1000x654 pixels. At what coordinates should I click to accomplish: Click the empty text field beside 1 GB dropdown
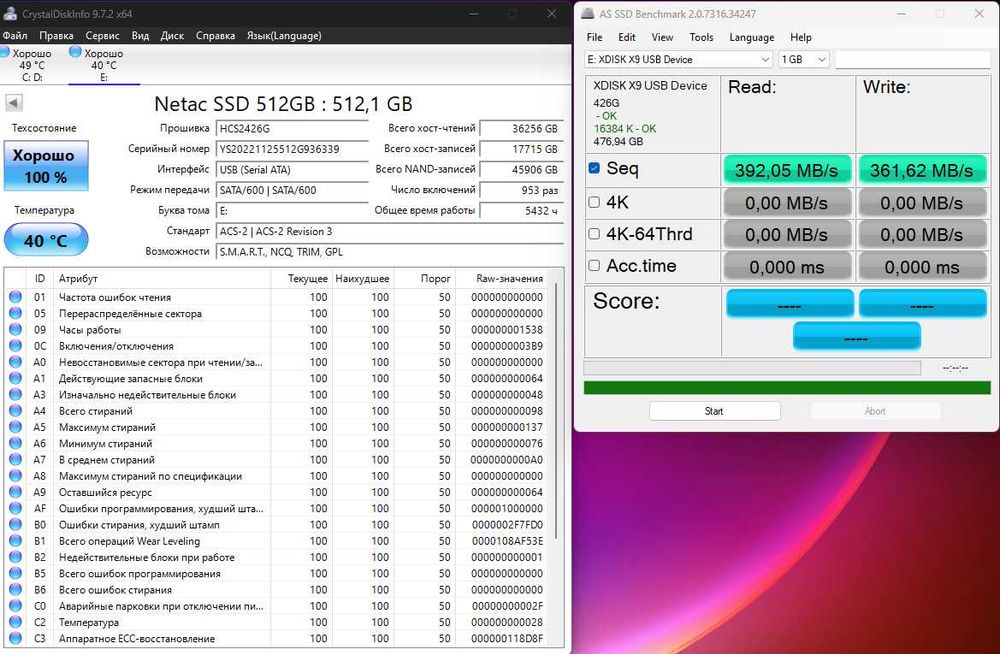[x=913, y=59]
